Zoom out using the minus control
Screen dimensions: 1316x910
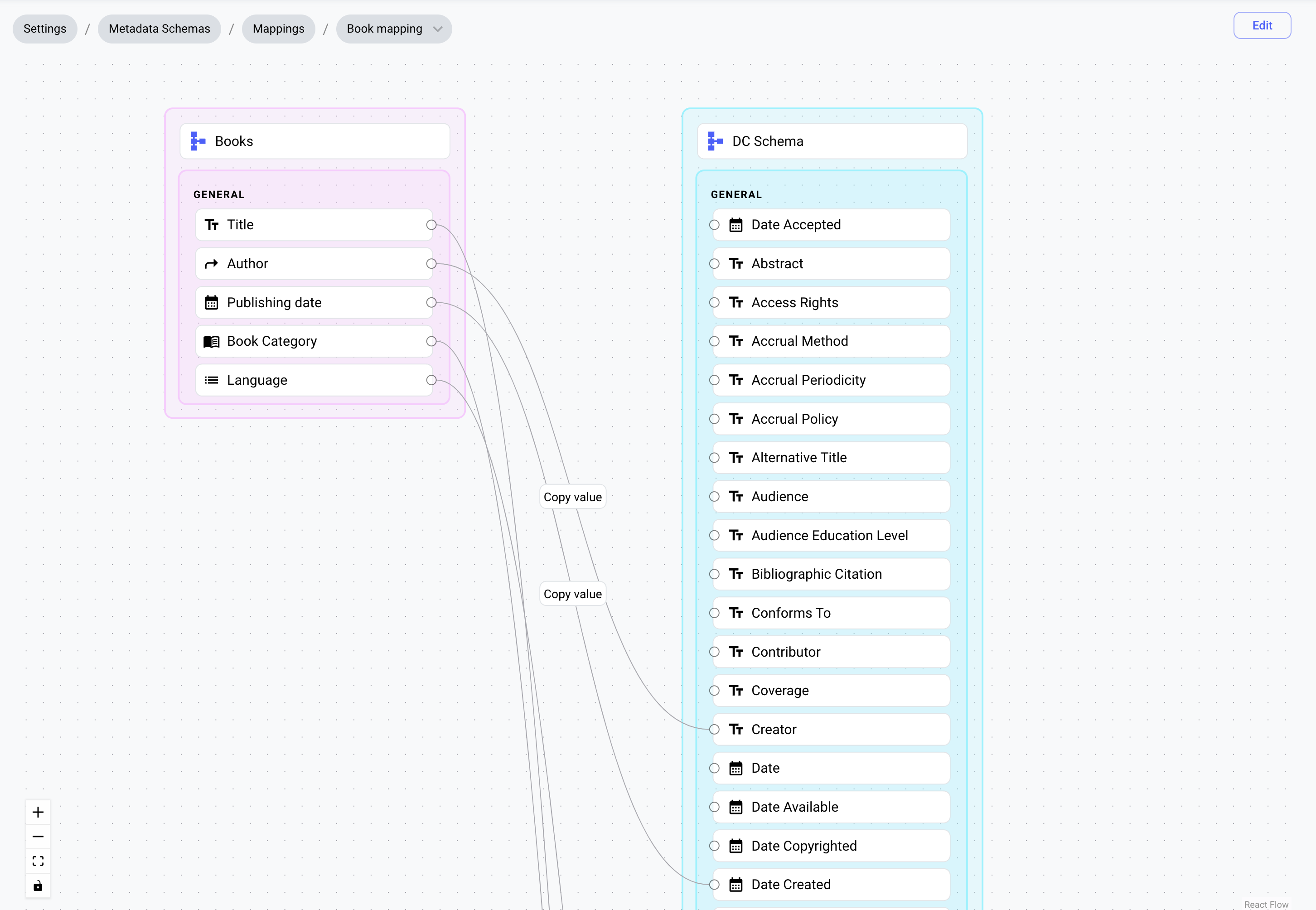pyautogui.click(x=38, y=837)
